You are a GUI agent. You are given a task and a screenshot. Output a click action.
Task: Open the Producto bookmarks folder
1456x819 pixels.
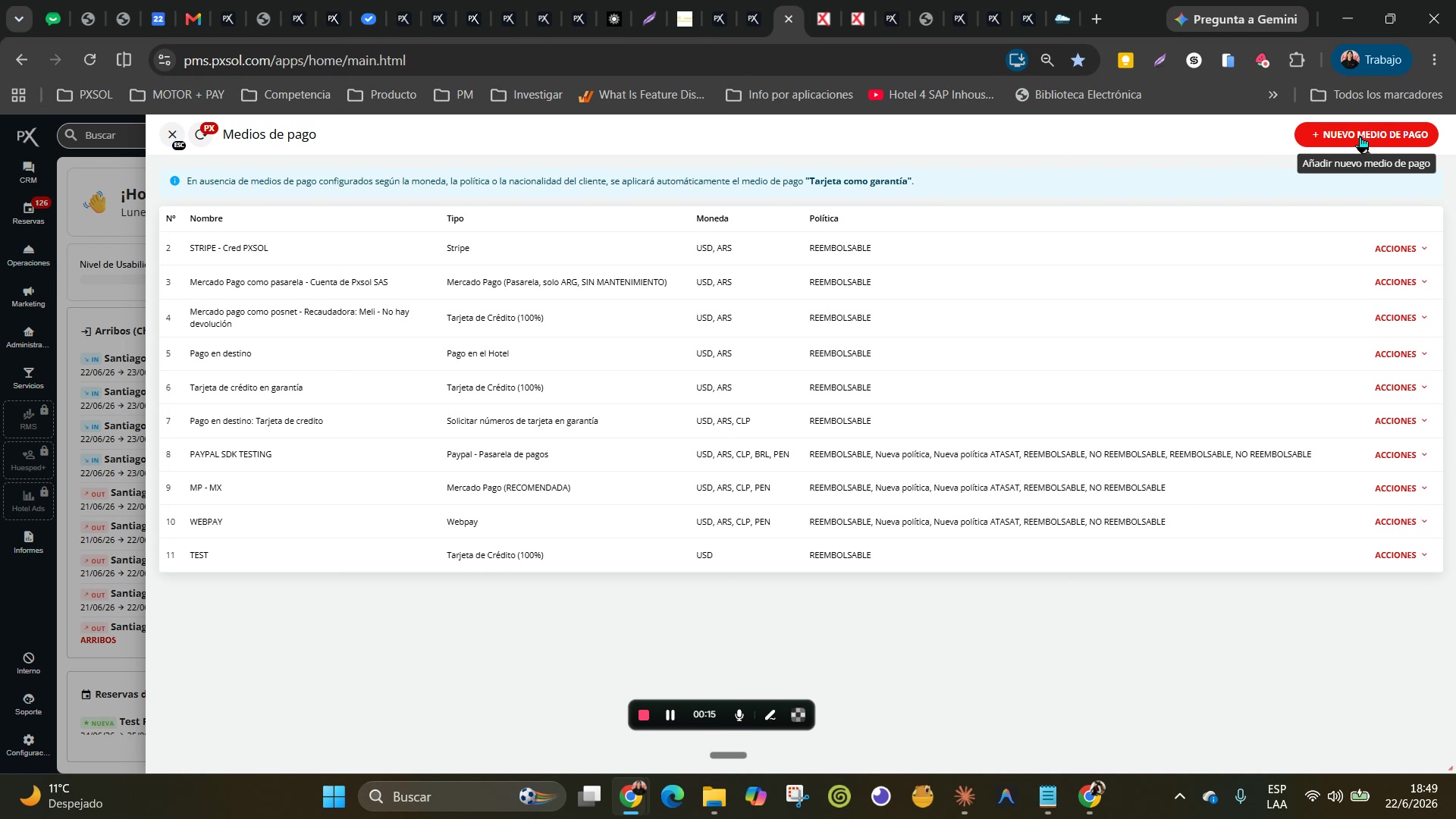click(382, 95)
